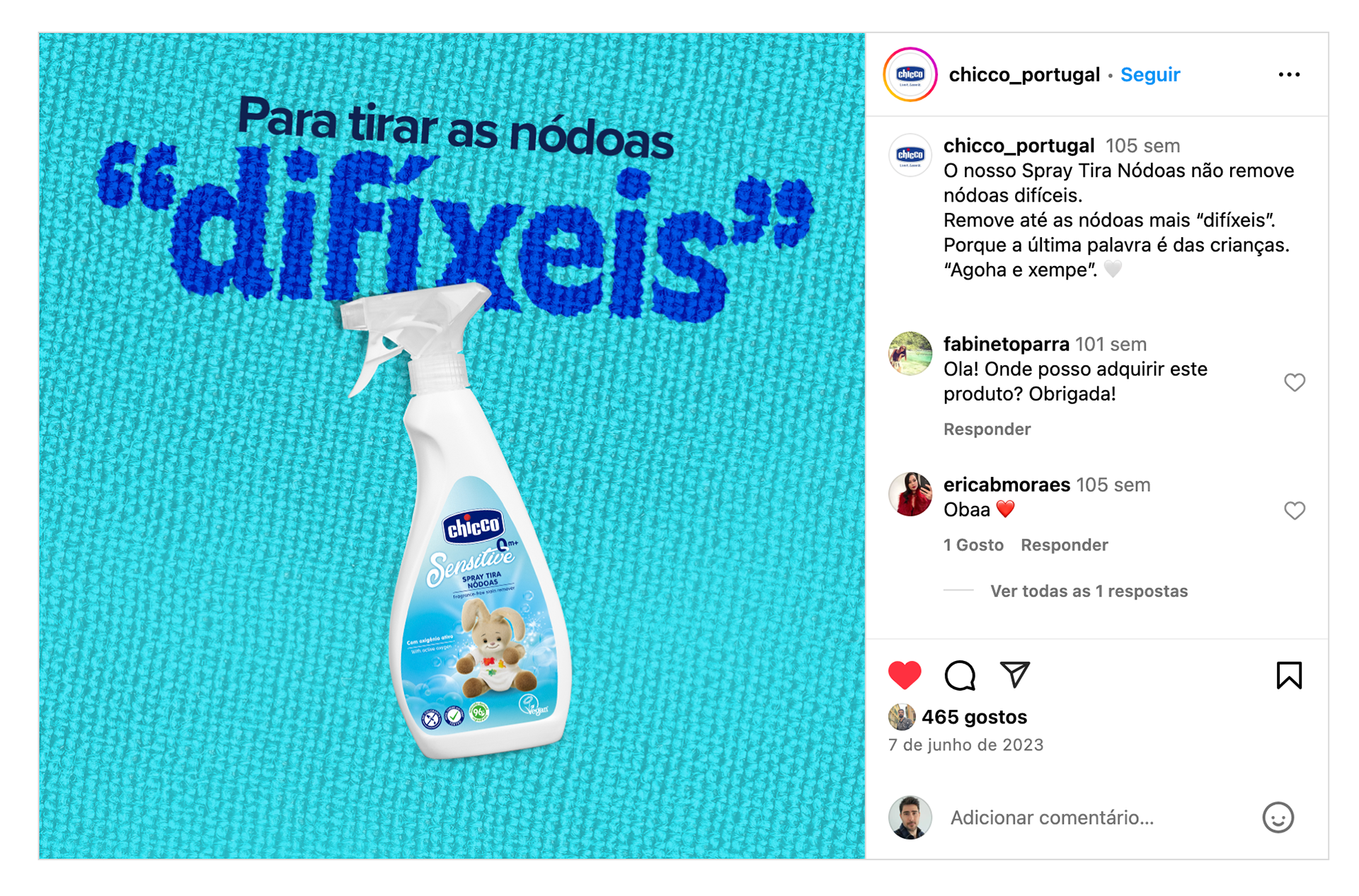1359x896 pixels.
Task: Open emoji picker smiley icon
Action: [1278, 817]
